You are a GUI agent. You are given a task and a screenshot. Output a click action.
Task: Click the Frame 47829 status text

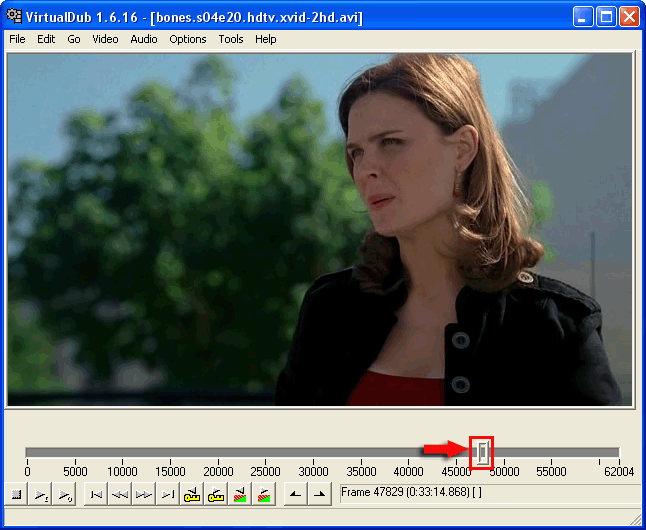click(411, 492)
